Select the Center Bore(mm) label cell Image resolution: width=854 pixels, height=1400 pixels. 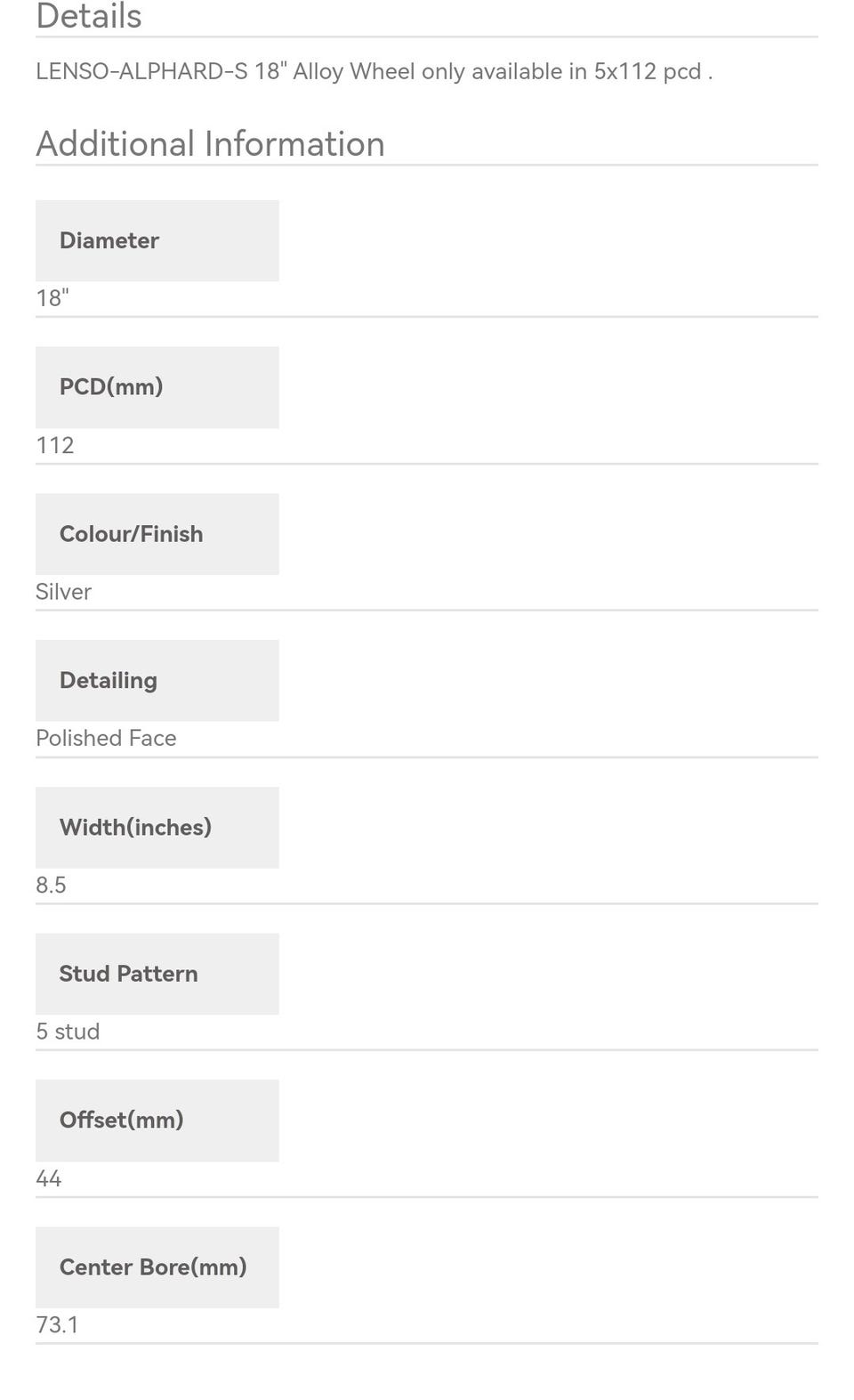[157, 1267]
